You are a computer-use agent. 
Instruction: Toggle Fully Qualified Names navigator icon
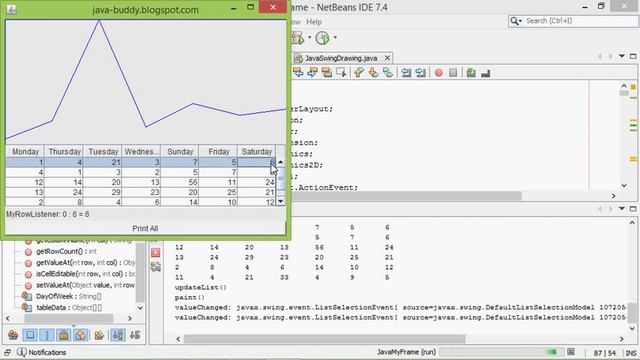pos(99,335)
